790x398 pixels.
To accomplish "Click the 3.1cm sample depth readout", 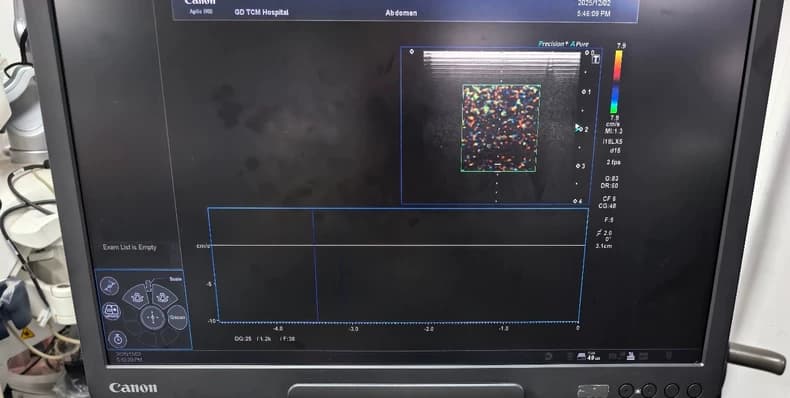I will pyautogui.click(x=603, y=246).
